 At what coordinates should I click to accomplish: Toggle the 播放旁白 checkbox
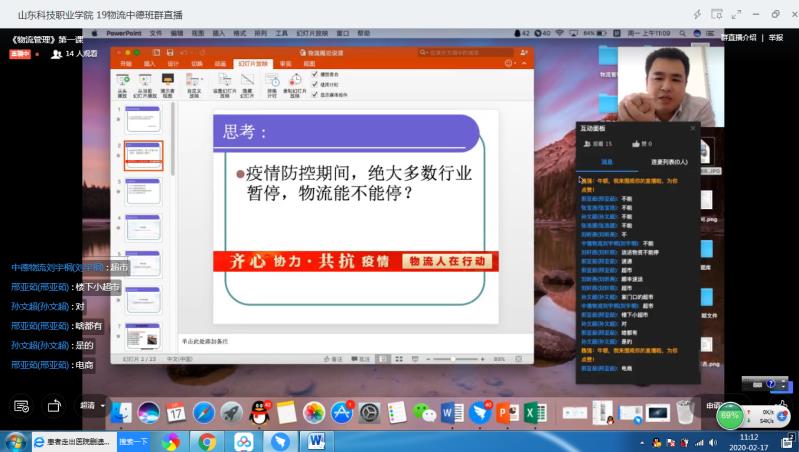click(x=316, y=73)
